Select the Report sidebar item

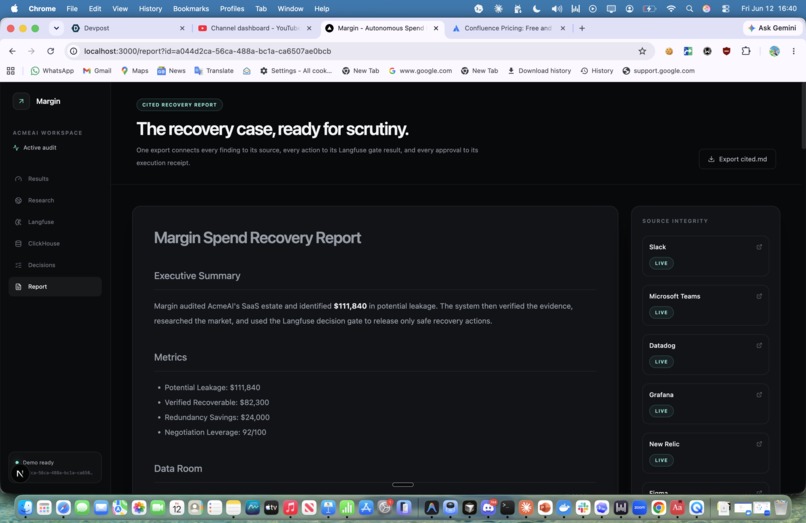[x=55, y=287]
